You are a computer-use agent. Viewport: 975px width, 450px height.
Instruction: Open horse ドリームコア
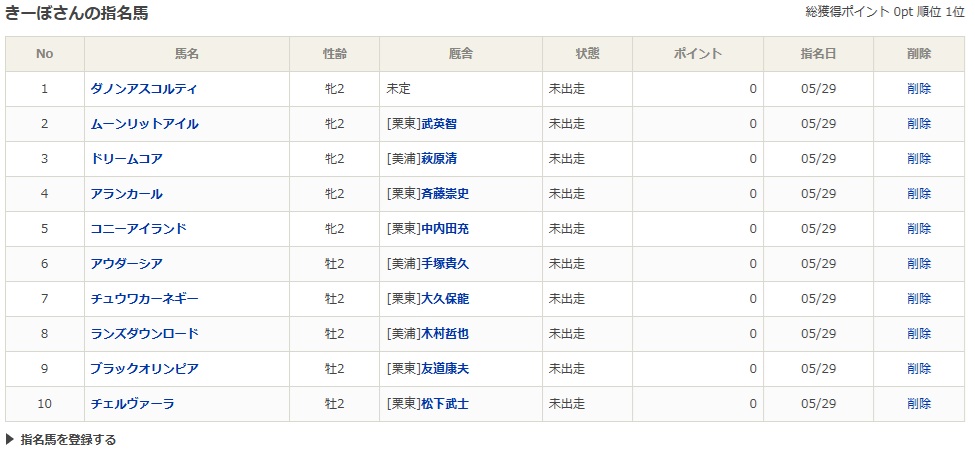pos(126,158)
